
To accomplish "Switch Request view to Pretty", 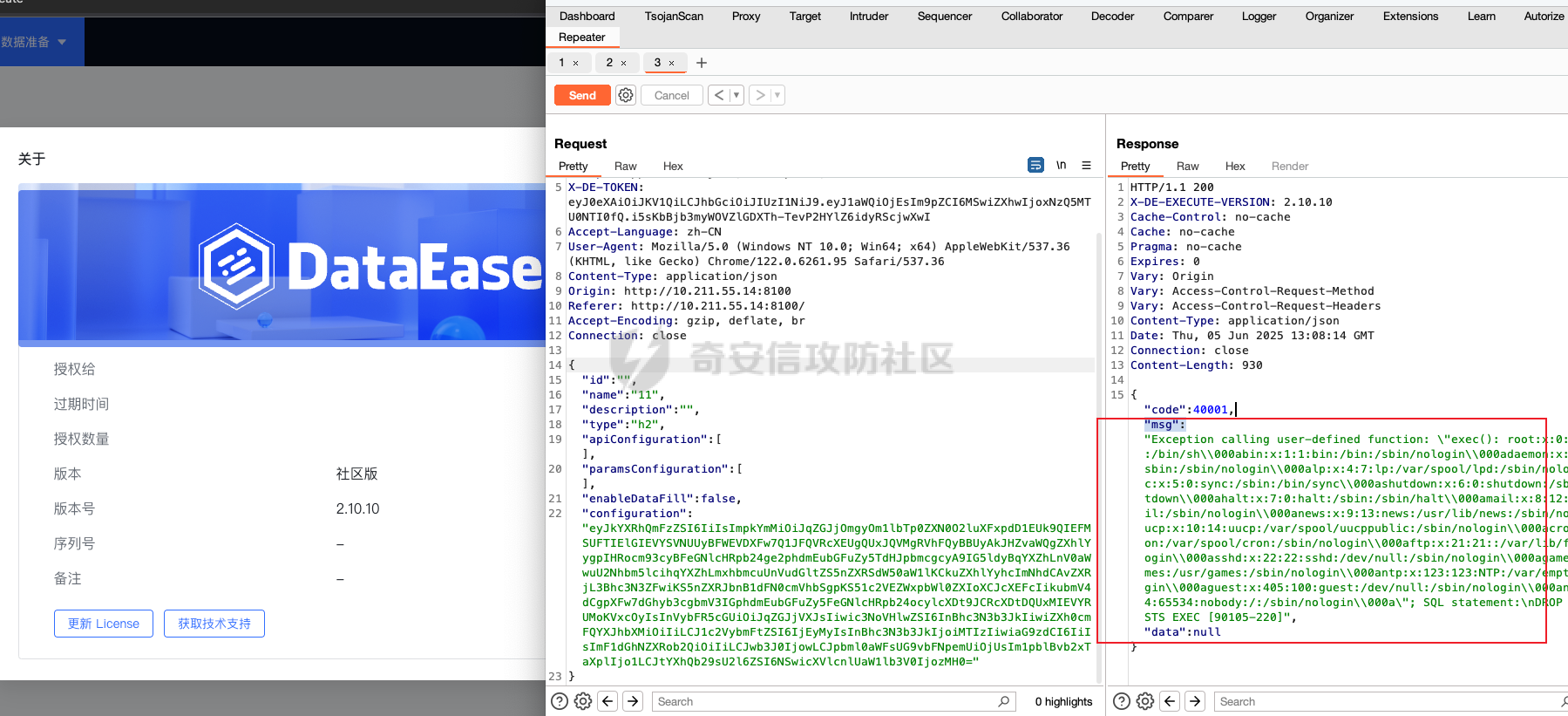I will (573, 166).
